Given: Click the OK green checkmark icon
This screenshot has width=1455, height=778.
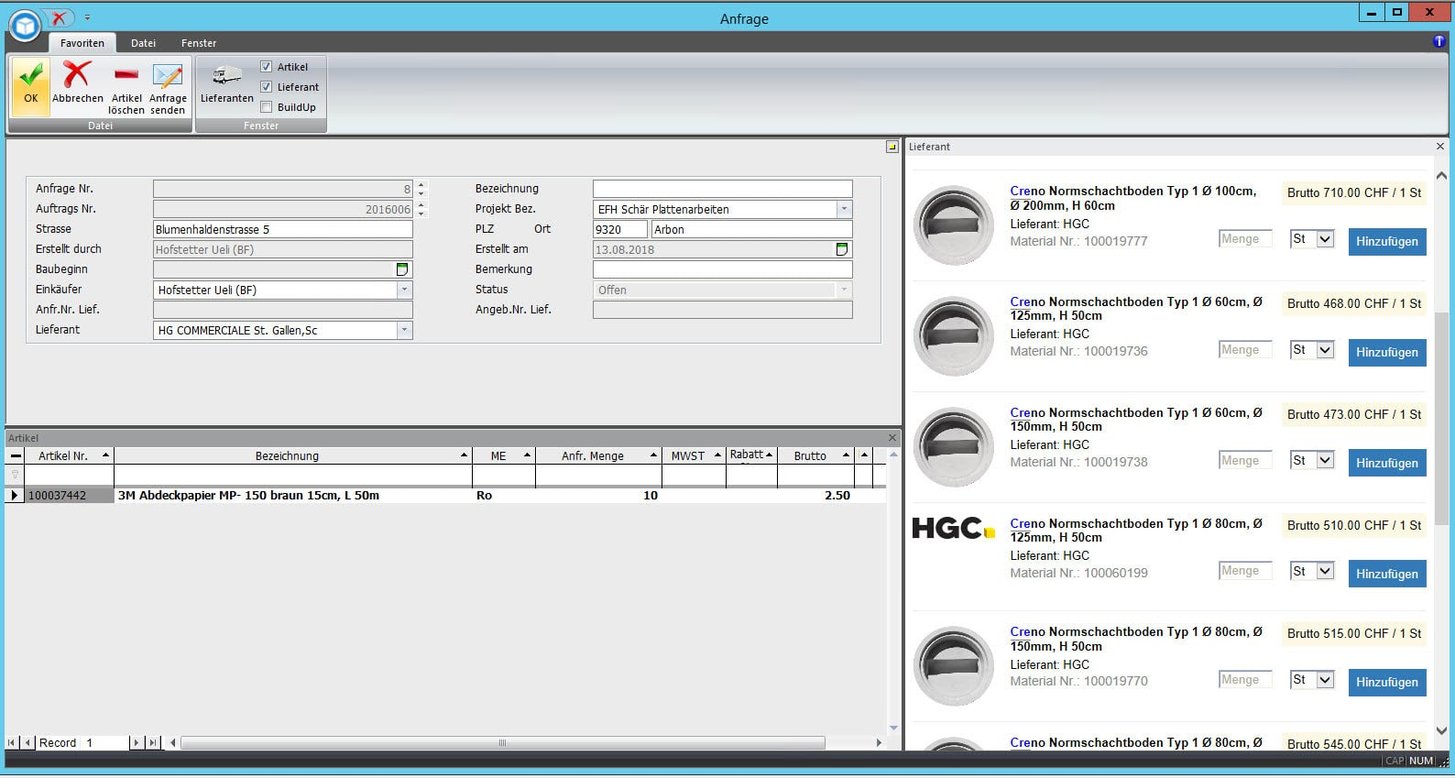Looking at the screenshot, I should coord(31,75).
